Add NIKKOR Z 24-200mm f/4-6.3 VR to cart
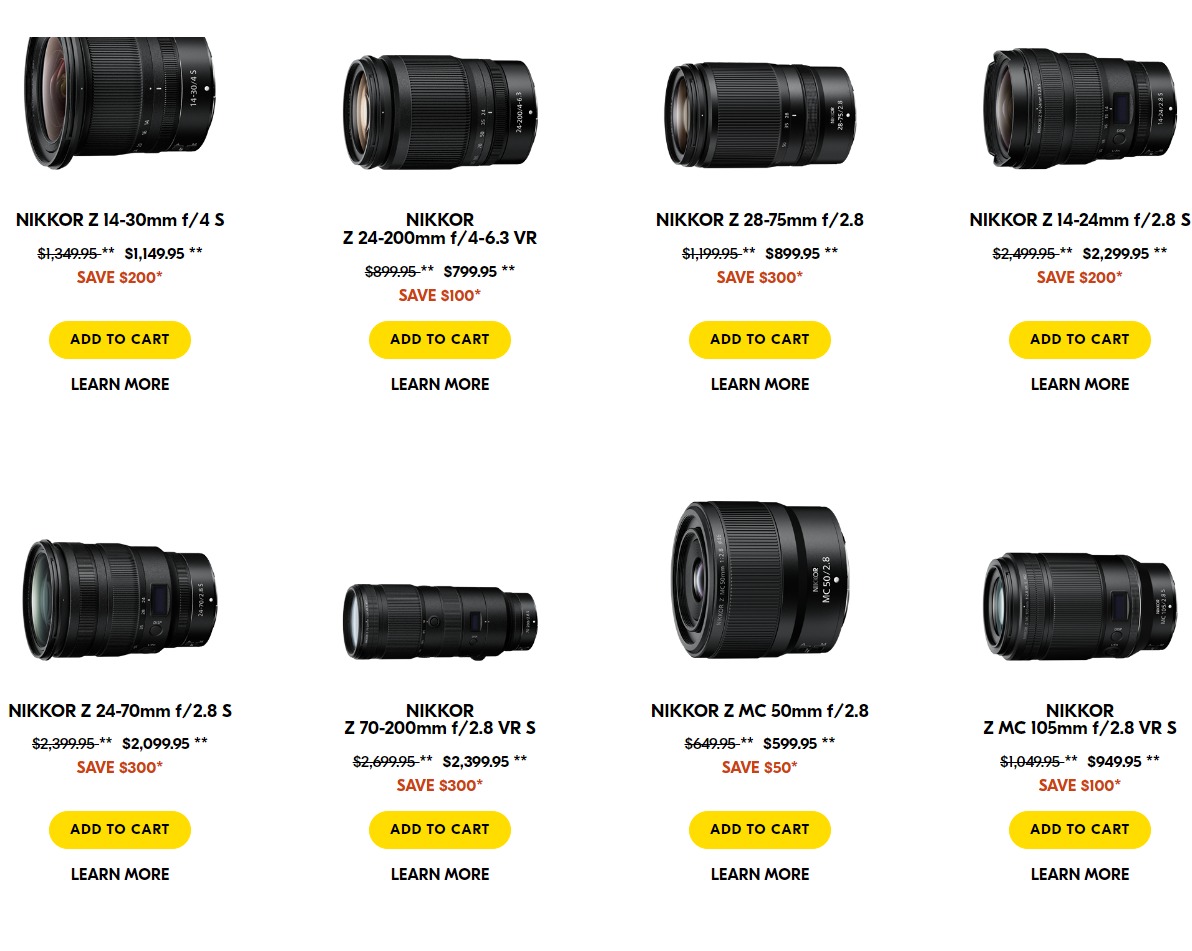This screenshot has height=951, width=1192. pyautogui.click(x=439, y=339)
